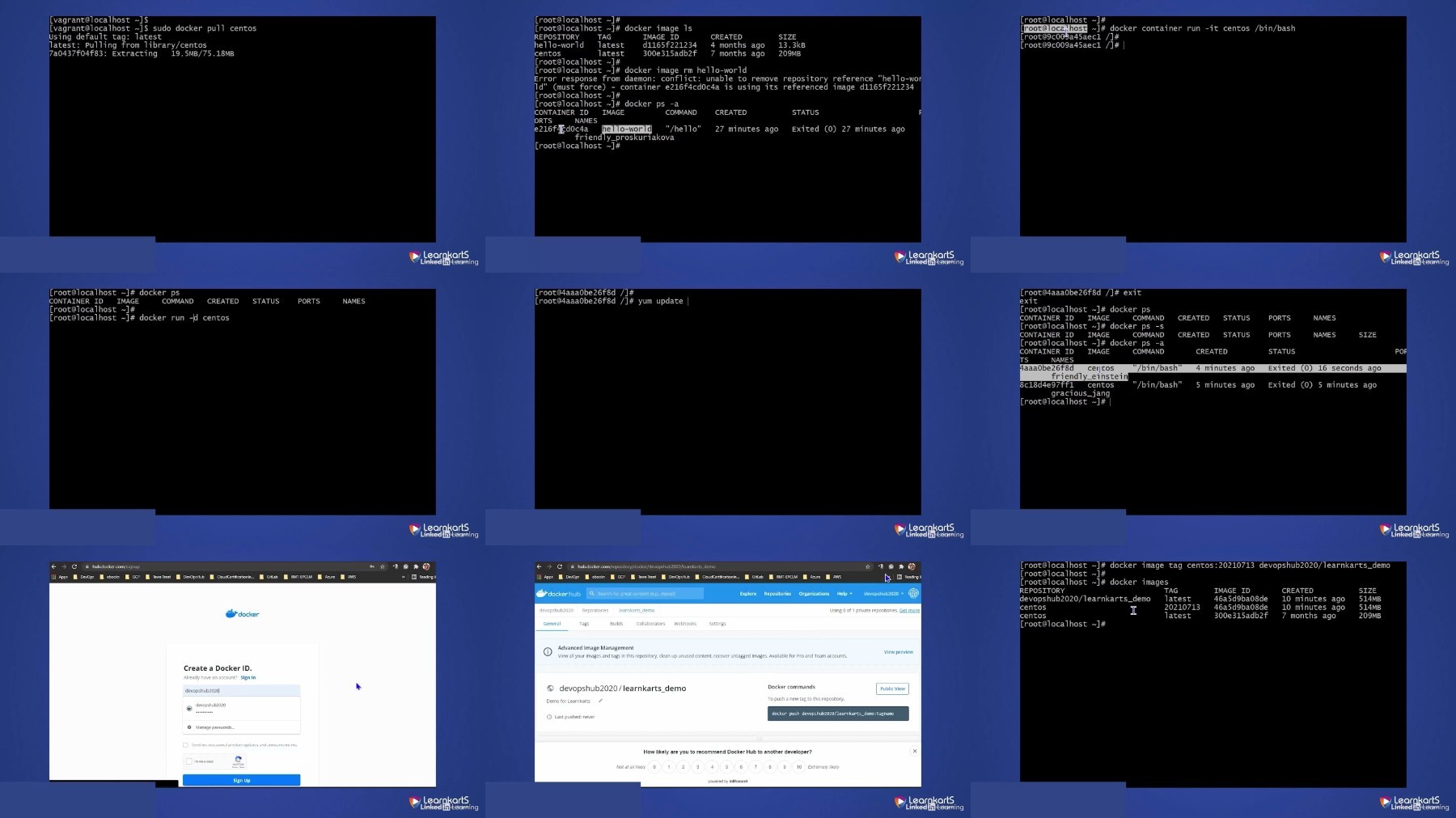
Task: Open Organizations in Docker Hub header
Action: pos(814,593)
